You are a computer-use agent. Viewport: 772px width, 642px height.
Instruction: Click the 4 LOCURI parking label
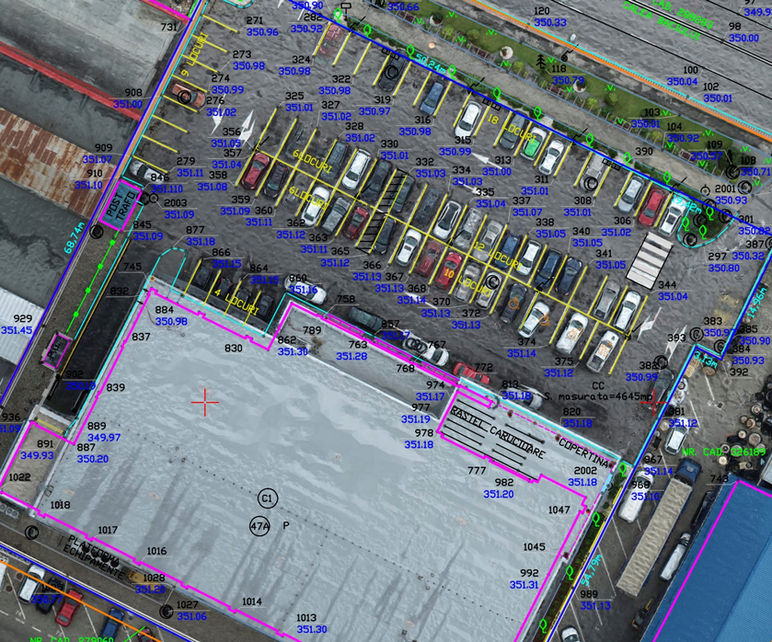tap(236, 302)
